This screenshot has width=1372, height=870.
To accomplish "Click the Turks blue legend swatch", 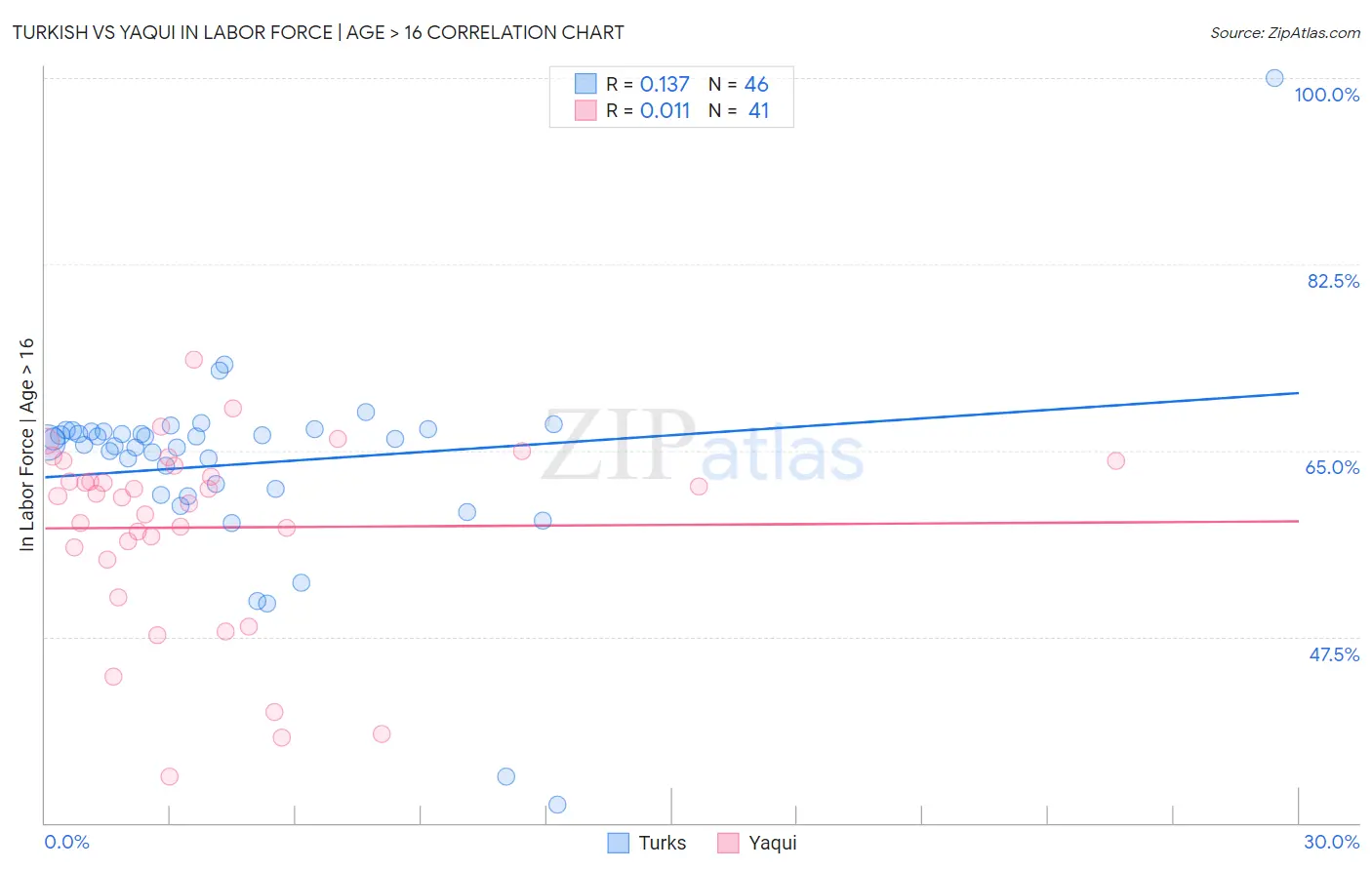I will coord(618,843).
